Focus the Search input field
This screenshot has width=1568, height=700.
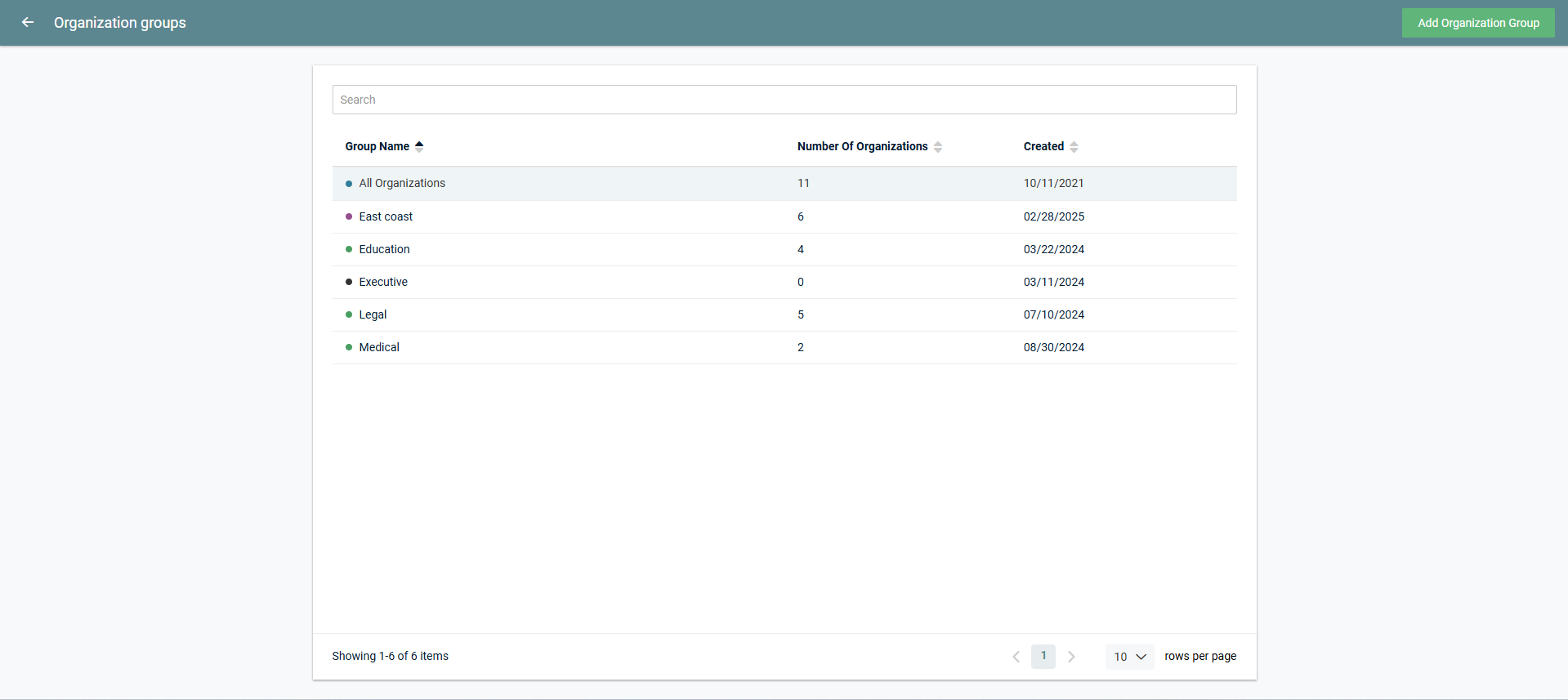click(x=784, y=100)
